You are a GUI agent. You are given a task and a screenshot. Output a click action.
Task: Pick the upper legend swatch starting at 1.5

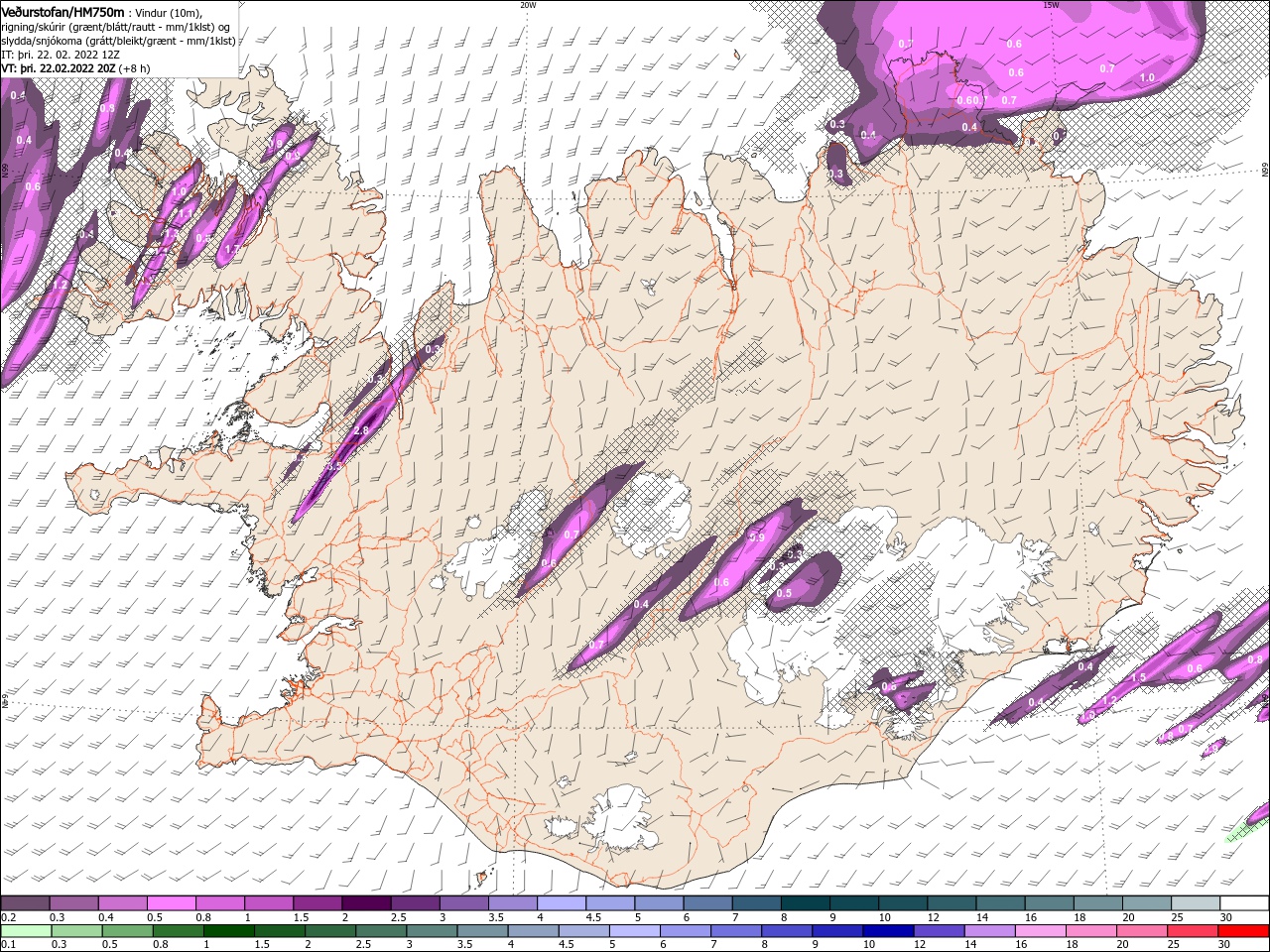317,903
